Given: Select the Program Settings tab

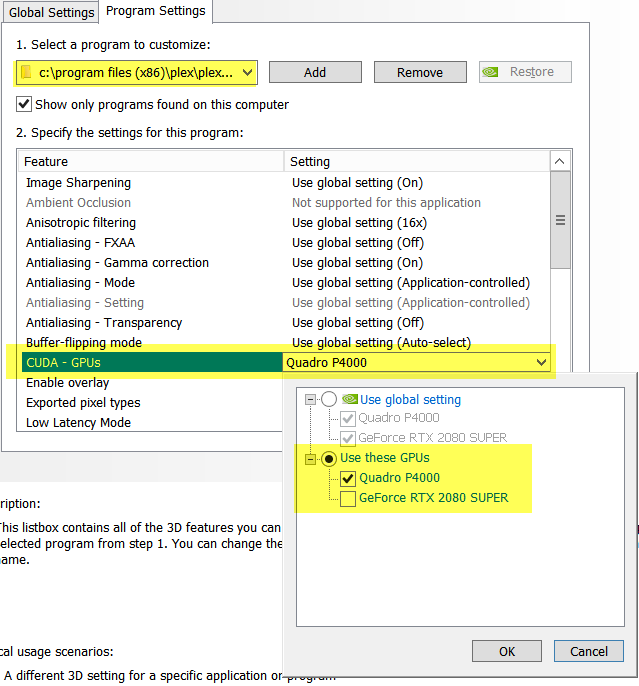Looking at the screenshot, I should 156,11.
